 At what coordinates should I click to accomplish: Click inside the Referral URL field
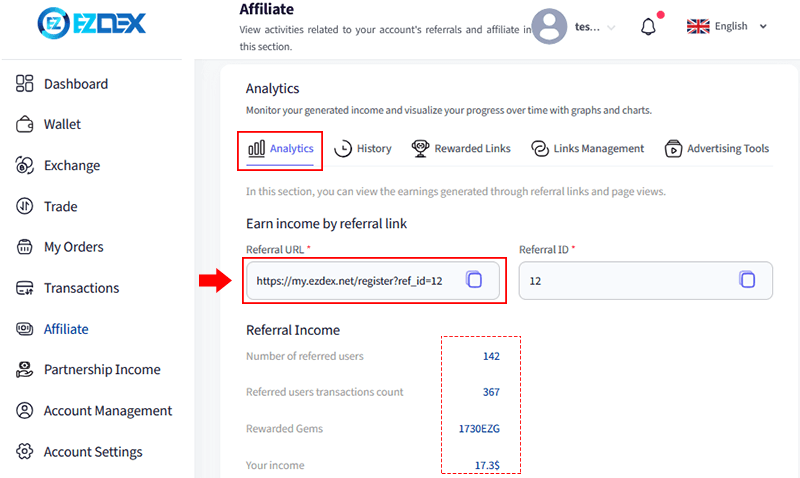tap(350, 282)
